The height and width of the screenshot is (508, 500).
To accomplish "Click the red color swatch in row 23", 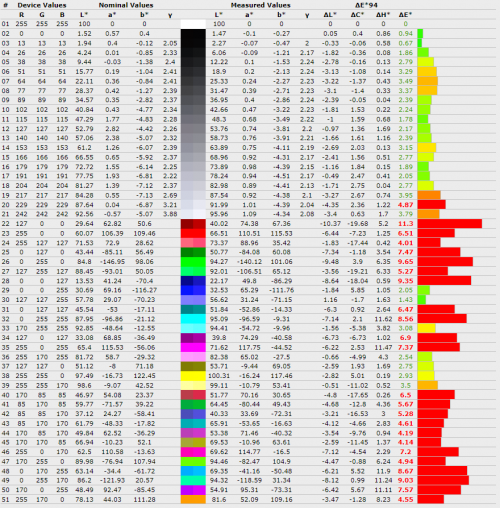I will [193, 233].
